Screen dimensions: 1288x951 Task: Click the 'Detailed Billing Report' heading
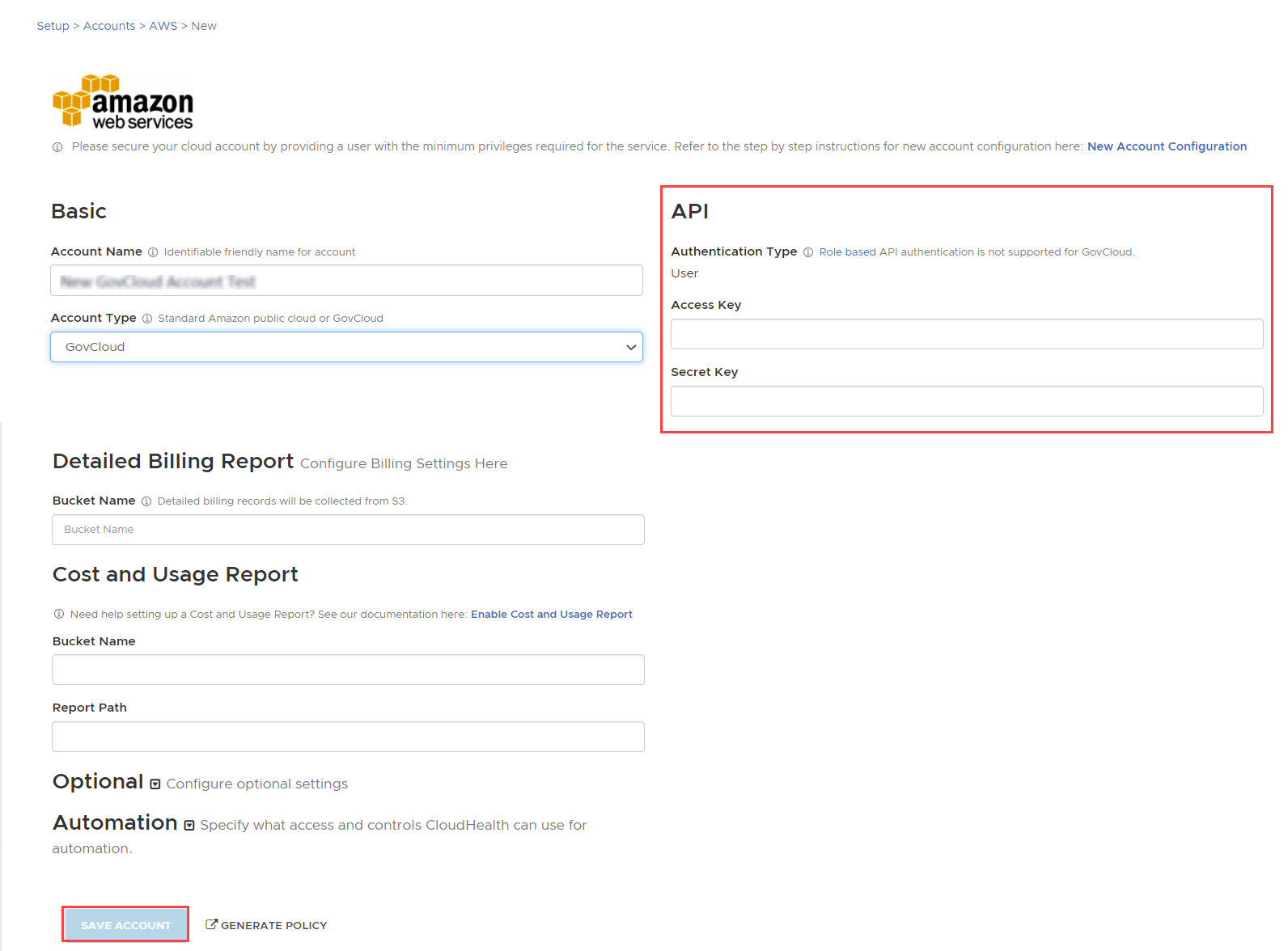point(173,461)
